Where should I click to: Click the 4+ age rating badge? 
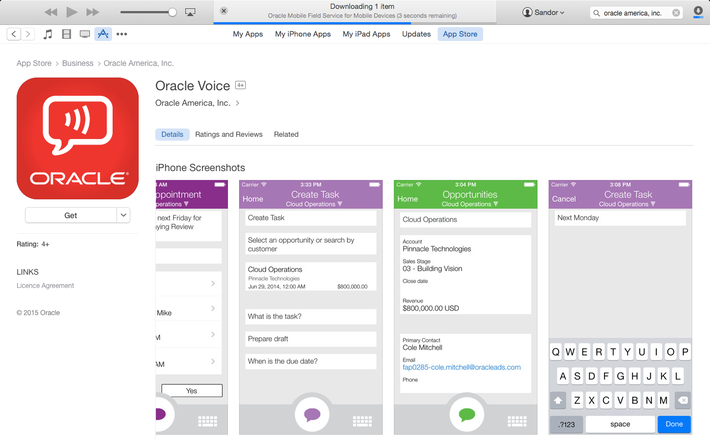(x=240, y=85)
